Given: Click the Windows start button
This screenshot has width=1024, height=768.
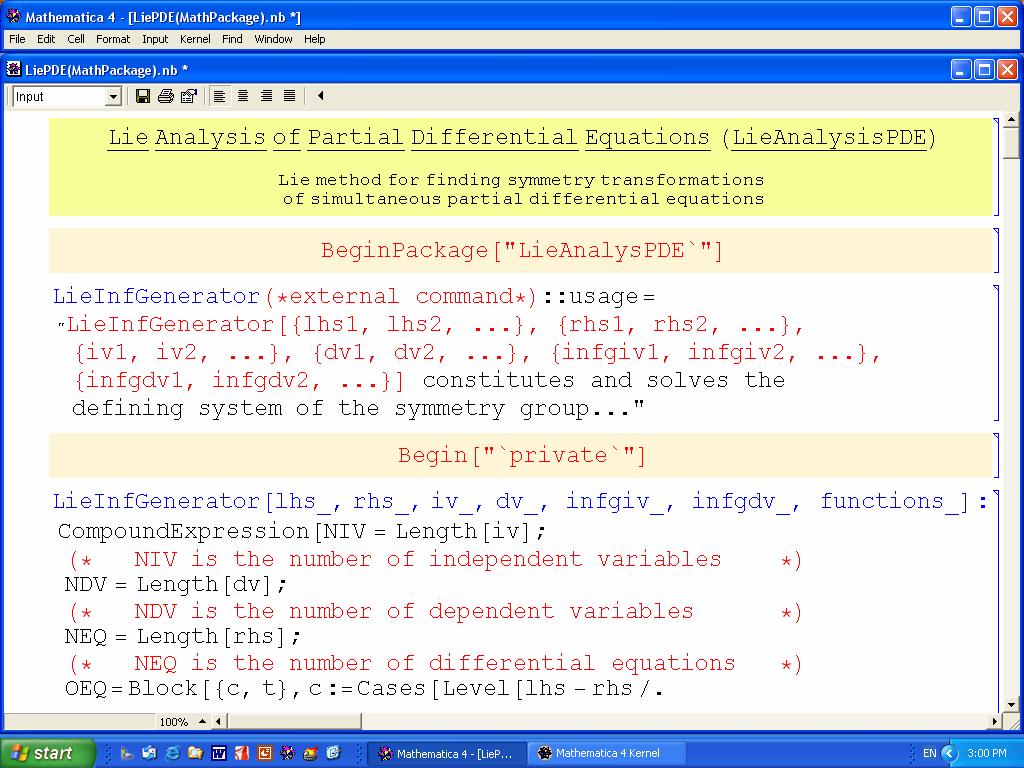Looking at the screenshot, I should (x=48, y=753).
